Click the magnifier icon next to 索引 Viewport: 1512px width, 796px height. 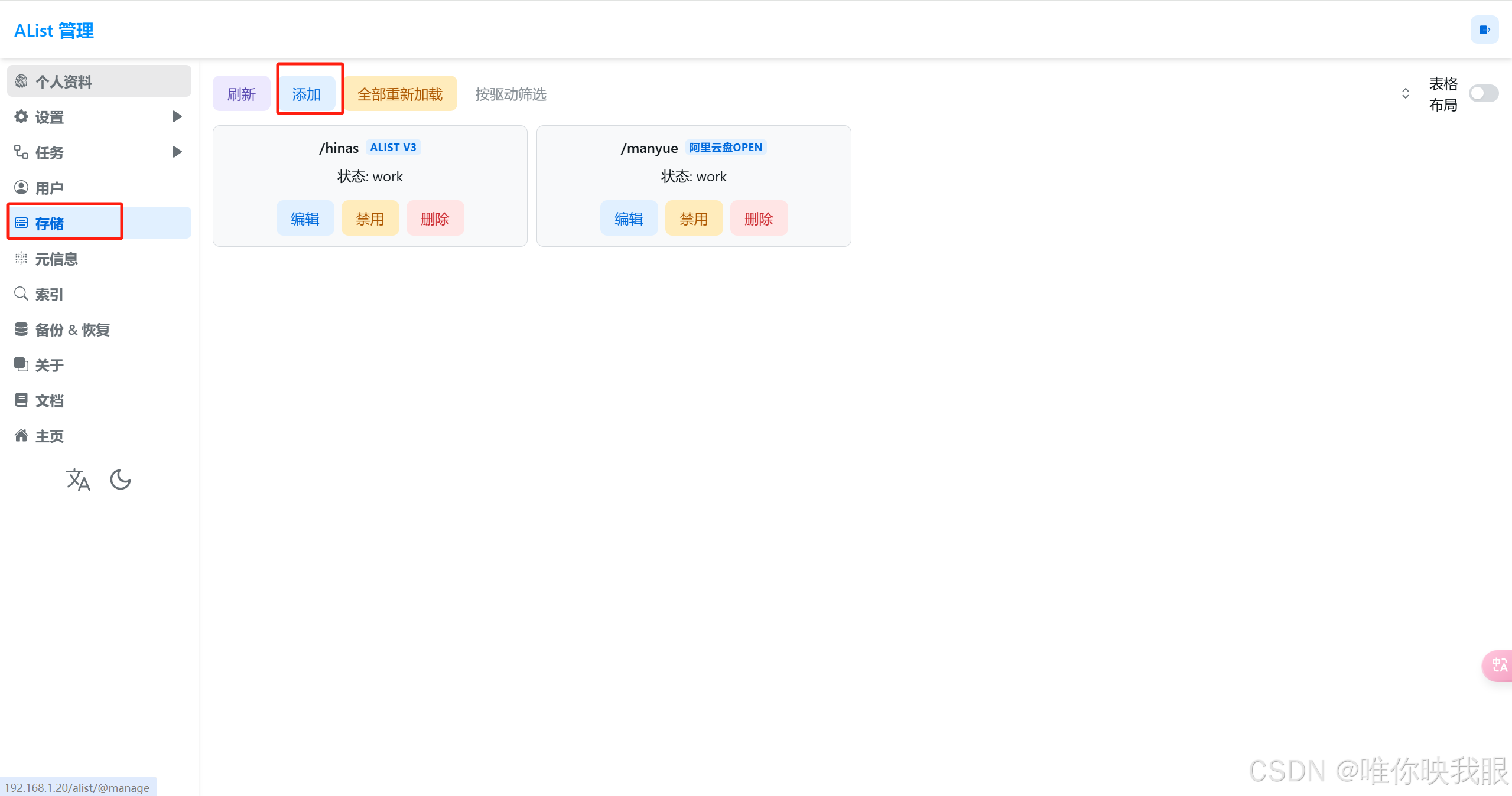click(21, 293)
